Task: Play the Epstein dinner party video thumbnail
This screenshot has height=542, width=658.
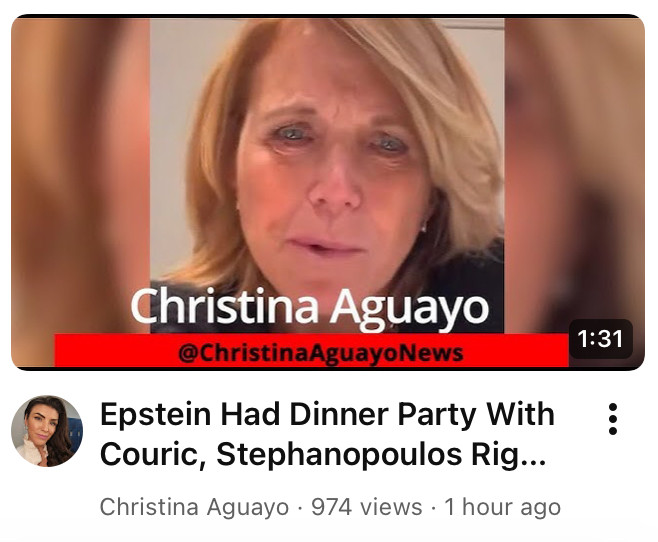Action: 328,193
